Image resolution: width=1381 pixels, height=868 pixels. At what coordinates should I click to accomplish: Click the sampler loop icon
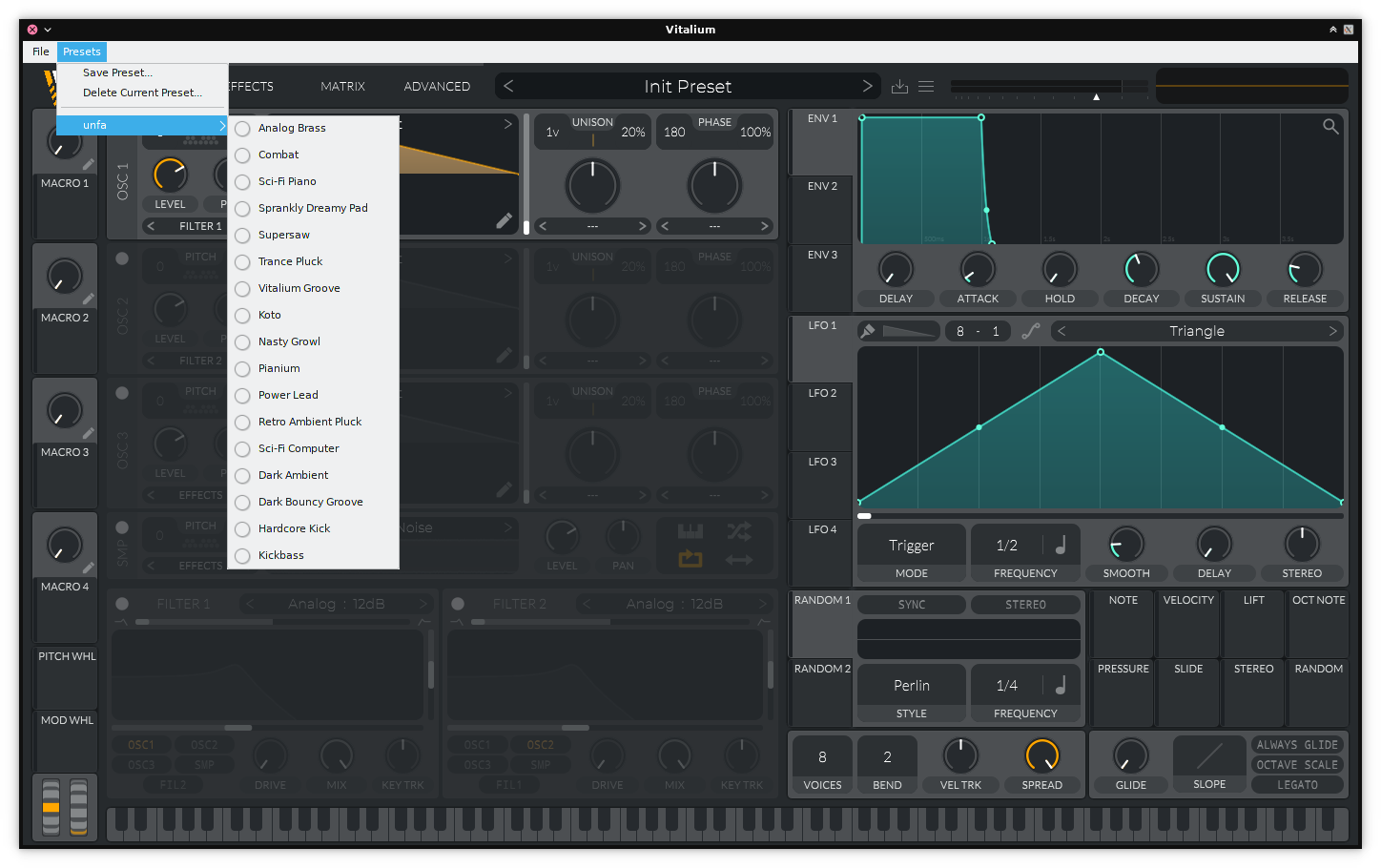690,560
